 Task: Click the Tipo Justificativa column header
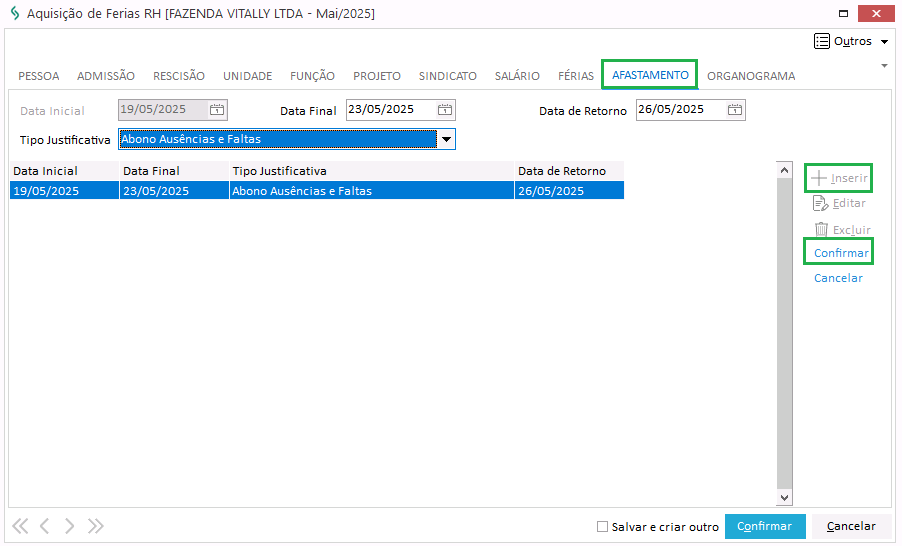(x=371, y=171)
